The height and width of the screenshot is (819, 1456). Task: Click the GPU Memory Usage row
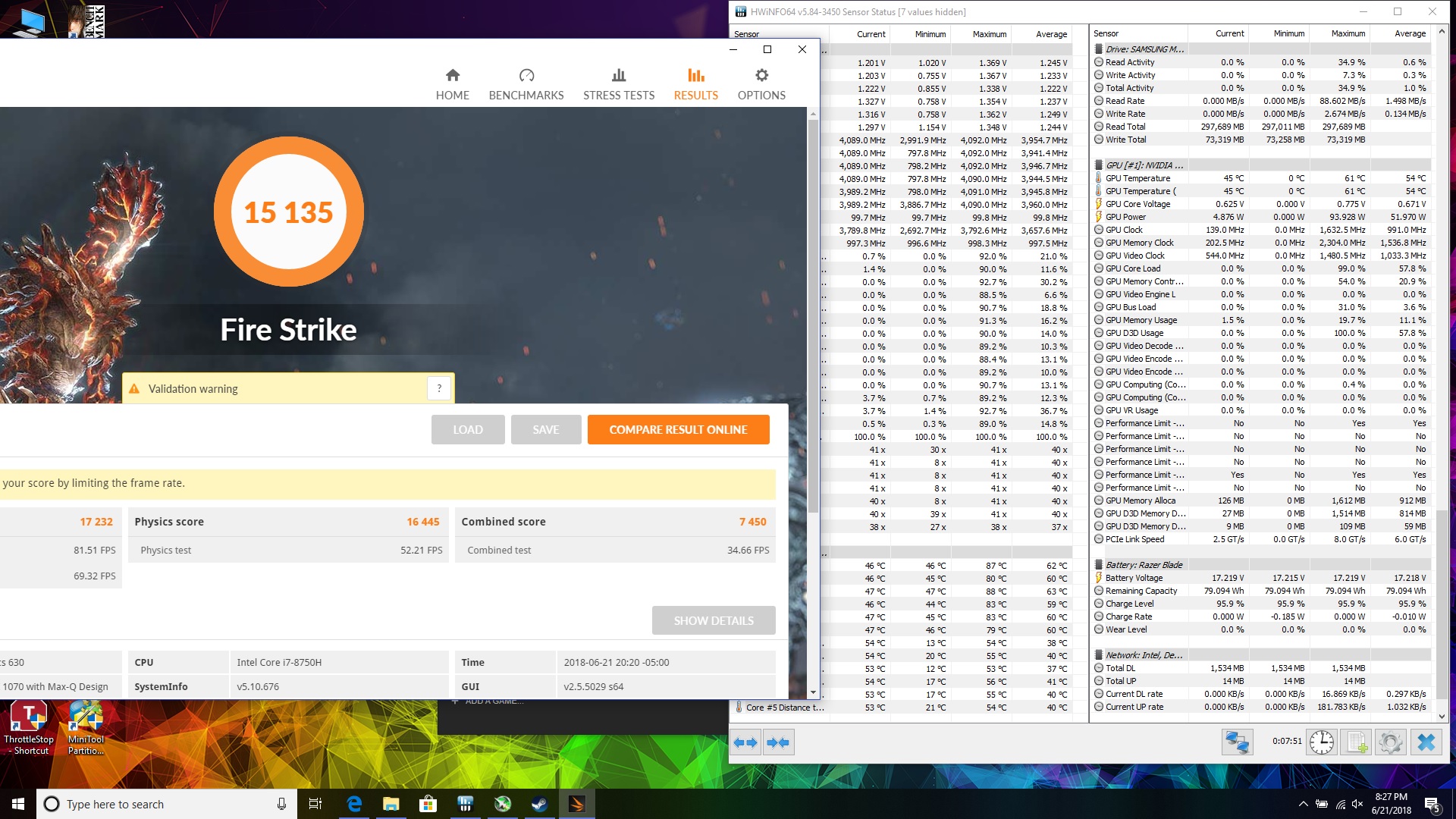click(x=1261, y=320)
